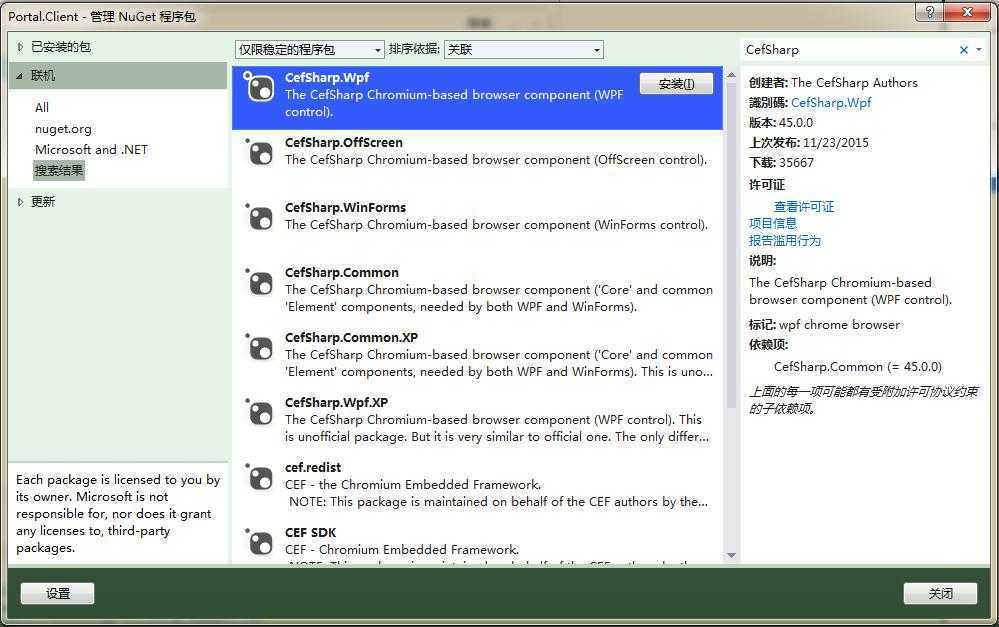Screen dimensions: 999x627
Task: Open the 查看许可证 license link
Action: pos(803,206)
